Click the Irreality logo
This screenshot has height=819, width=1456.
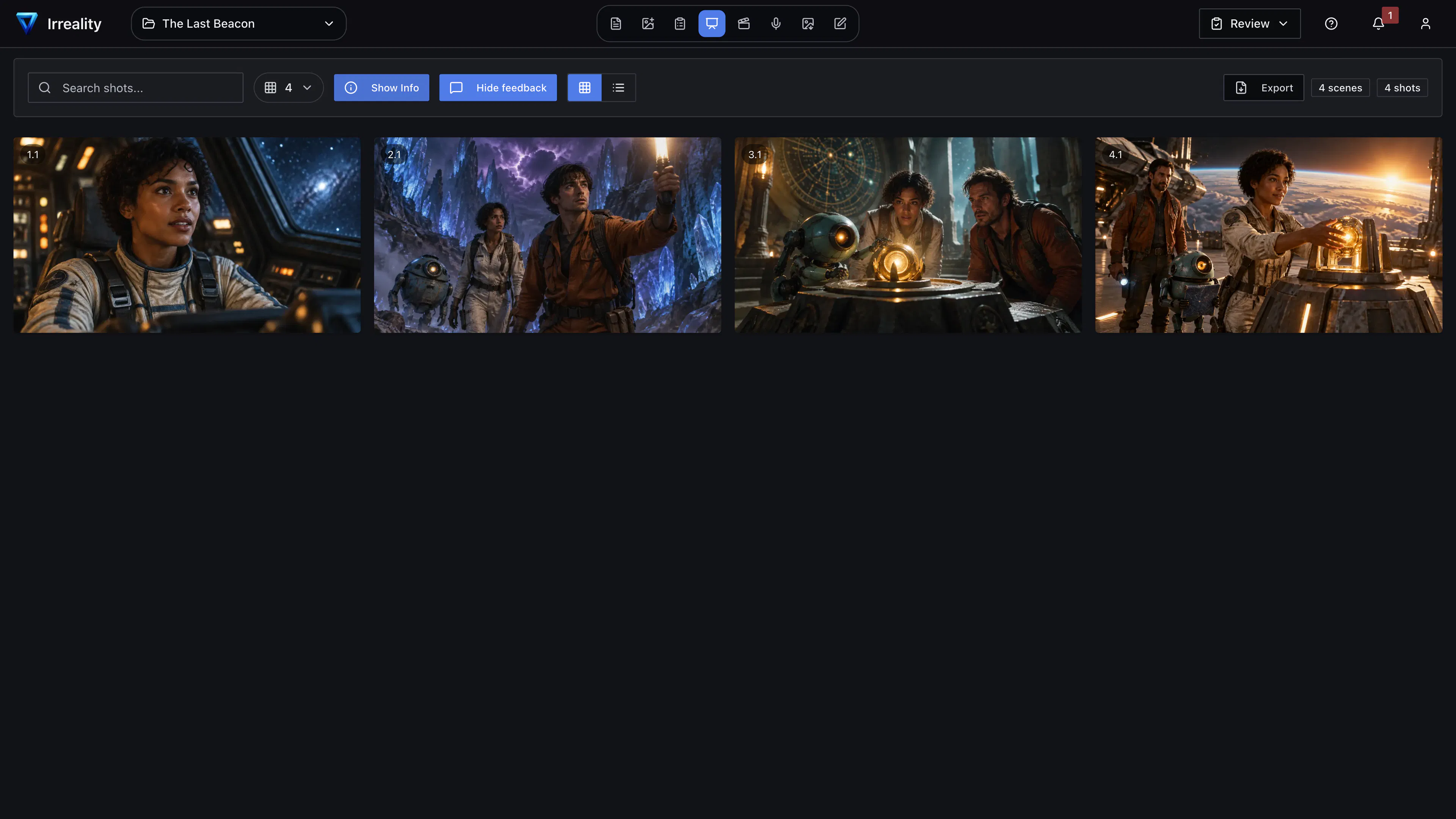[x=59, y=24]
